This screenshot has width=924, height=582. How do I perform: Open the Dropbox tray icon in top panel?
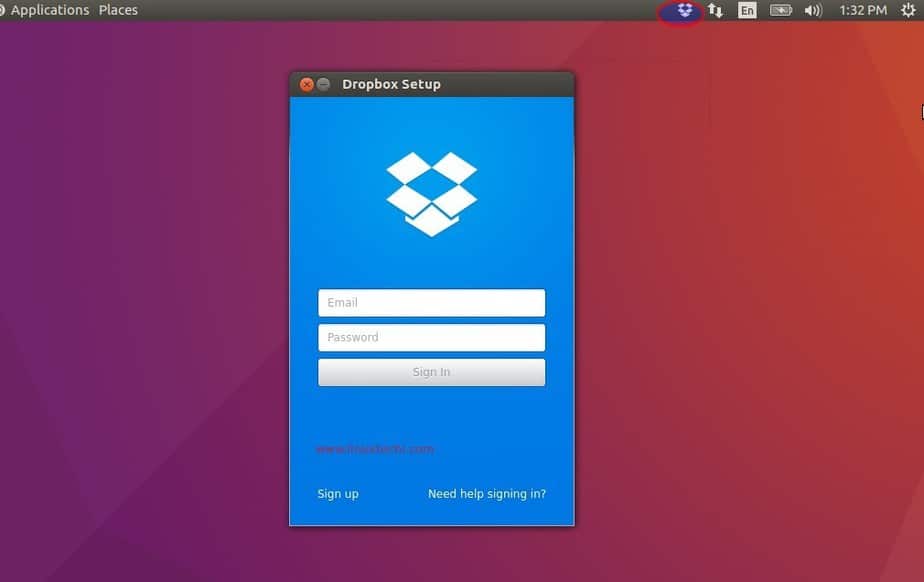(684, 11)
